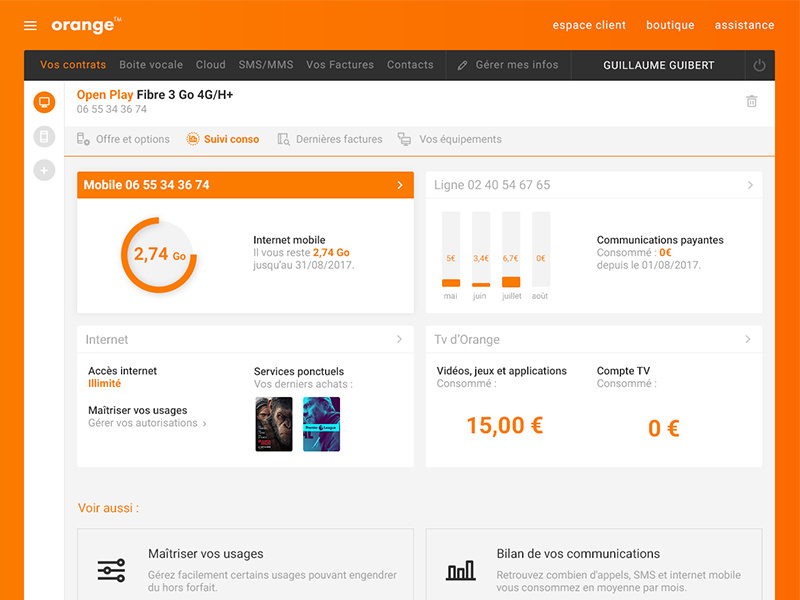Select the Offre et options tab icon
The image size is (800, 600).
click(x=82, y=139)
